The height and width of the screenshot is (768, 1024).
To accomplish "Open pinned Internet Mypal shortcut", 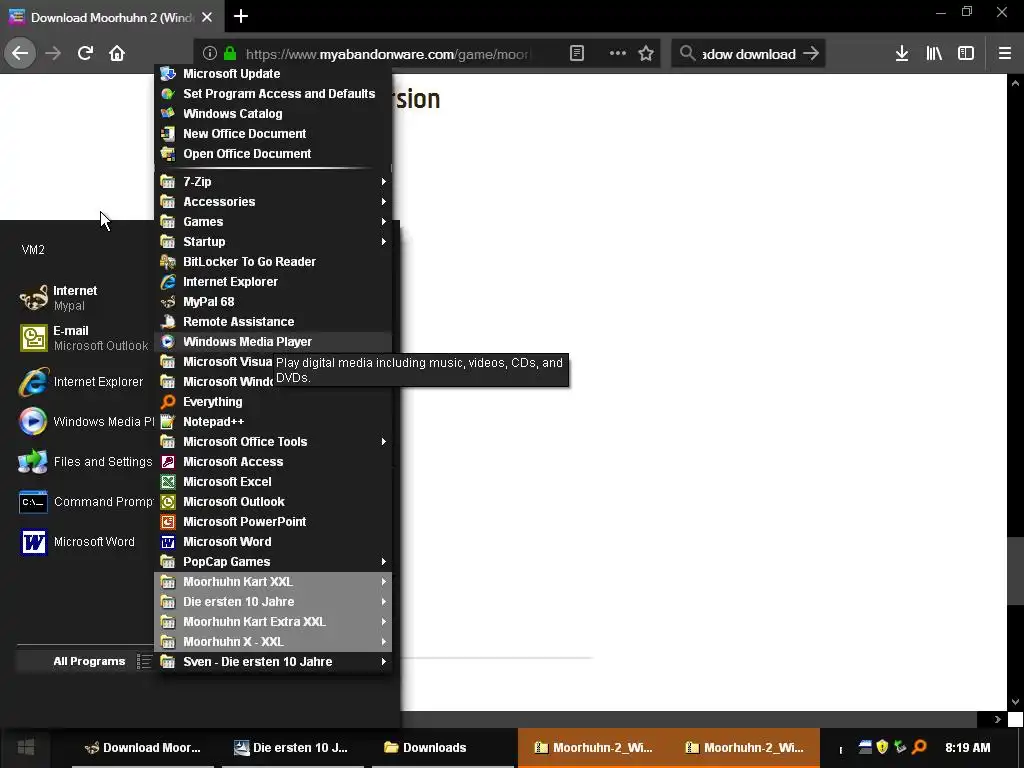I will 85,298.
